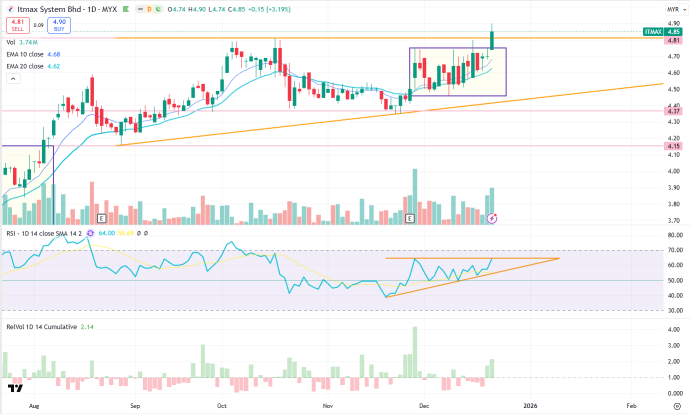Click the green flag icon beside MYX
This screenshot has width=690, height=414.
126,9
